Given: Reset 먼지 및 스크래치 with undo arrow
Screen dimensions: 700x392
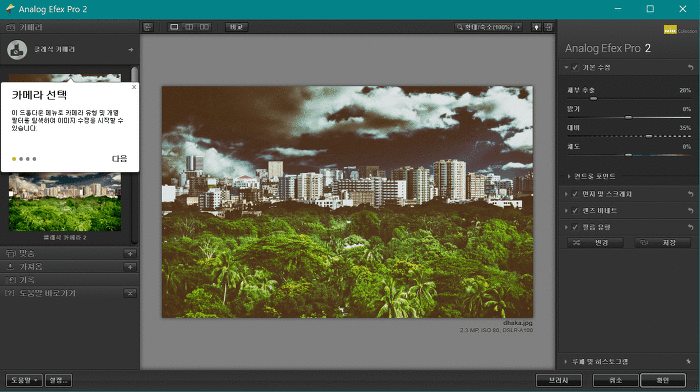Looking at the screenshot, I should (691, 194).
